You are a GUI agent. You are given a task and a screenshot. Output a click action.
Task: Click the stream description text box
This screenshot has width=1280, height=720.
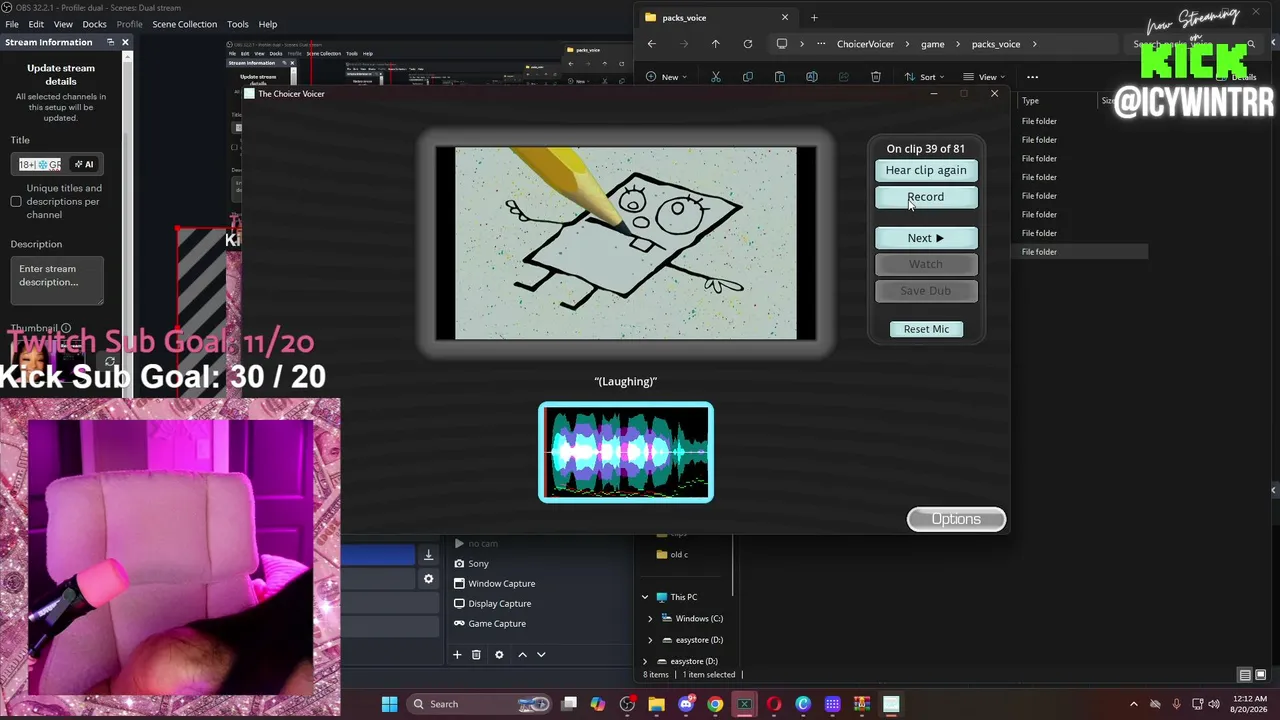click(57, 280)
